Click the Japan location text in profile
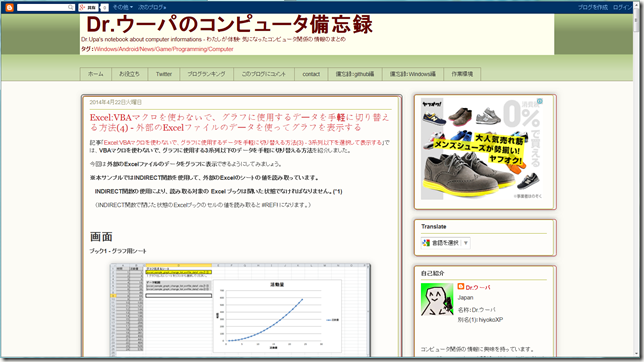The width and height of the screenshot is (644, 362). (465, 297)
